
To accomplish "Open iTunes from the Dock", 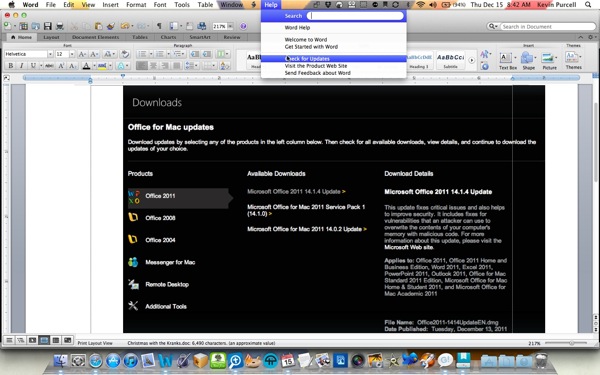I will pos(130,360).
